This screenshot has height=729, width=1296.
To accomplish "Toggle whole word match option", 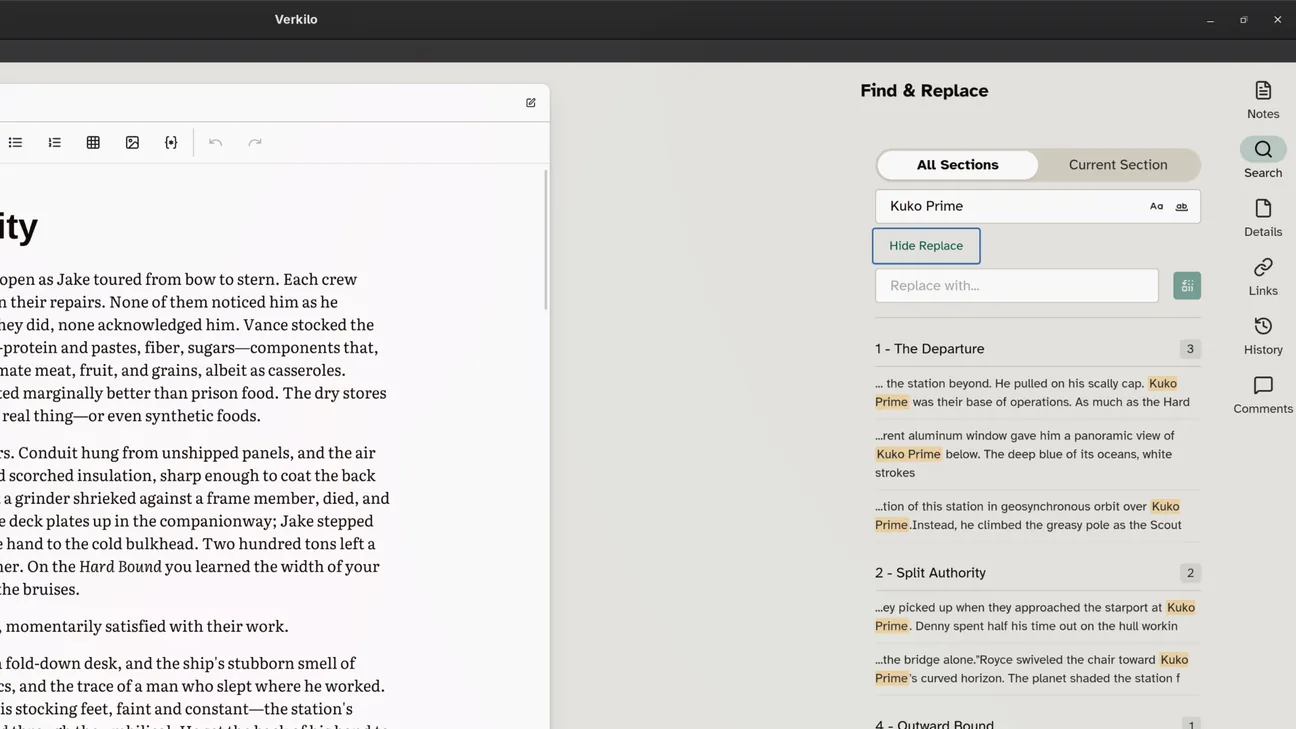I will point(1181,207).
